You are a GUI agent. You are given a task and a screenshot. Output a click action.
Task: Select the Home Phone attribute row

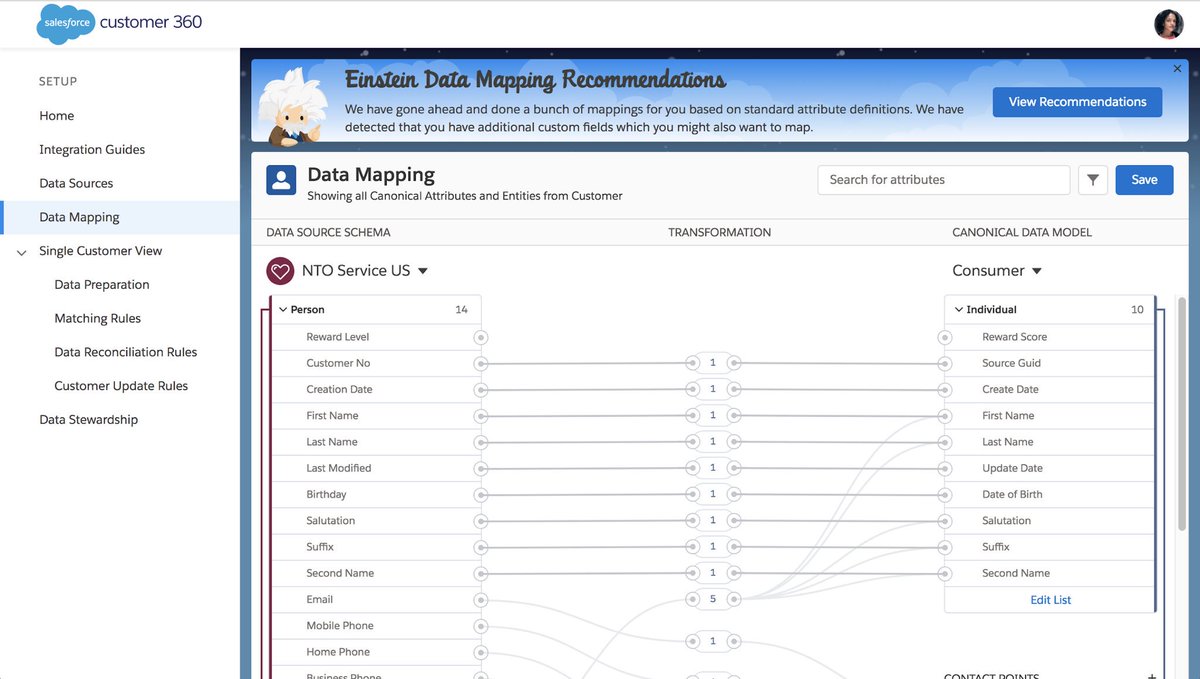coord(376,652)
